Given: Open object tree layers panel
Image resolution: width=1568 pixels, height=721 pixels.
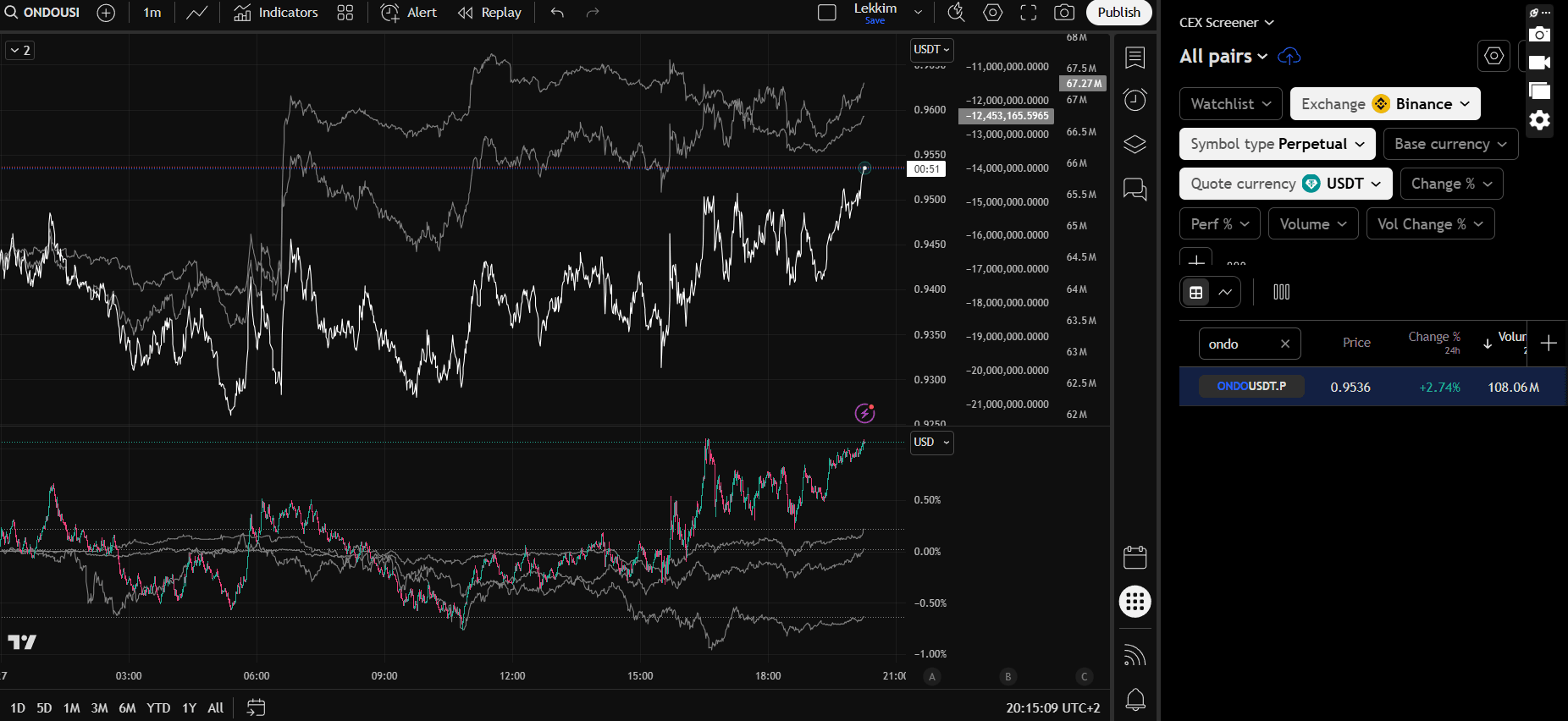Looking at the screenshot, I should [x=1135, y=145].
